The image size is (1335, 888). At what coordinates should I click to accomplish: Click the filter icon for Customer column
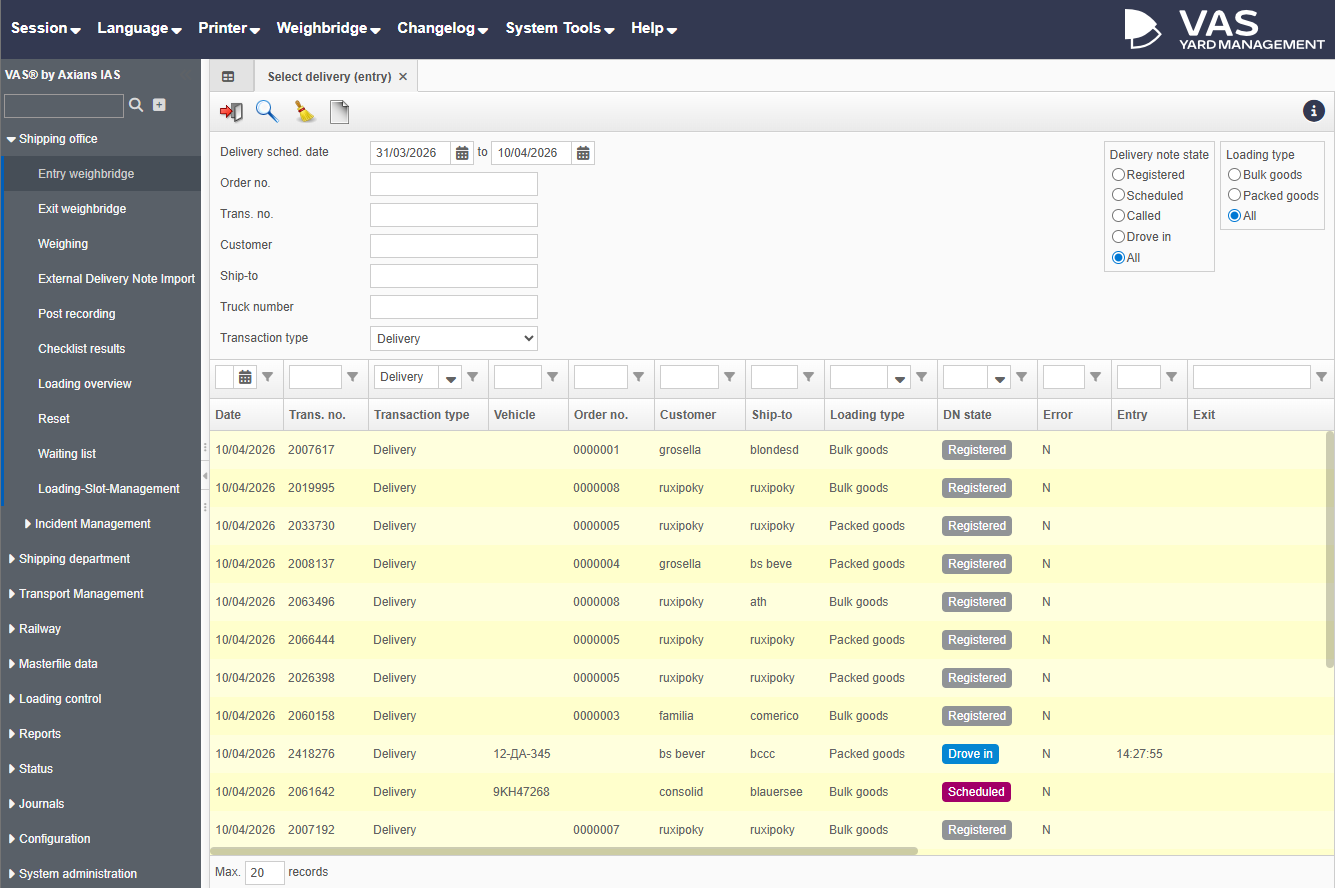coord(730,377)
